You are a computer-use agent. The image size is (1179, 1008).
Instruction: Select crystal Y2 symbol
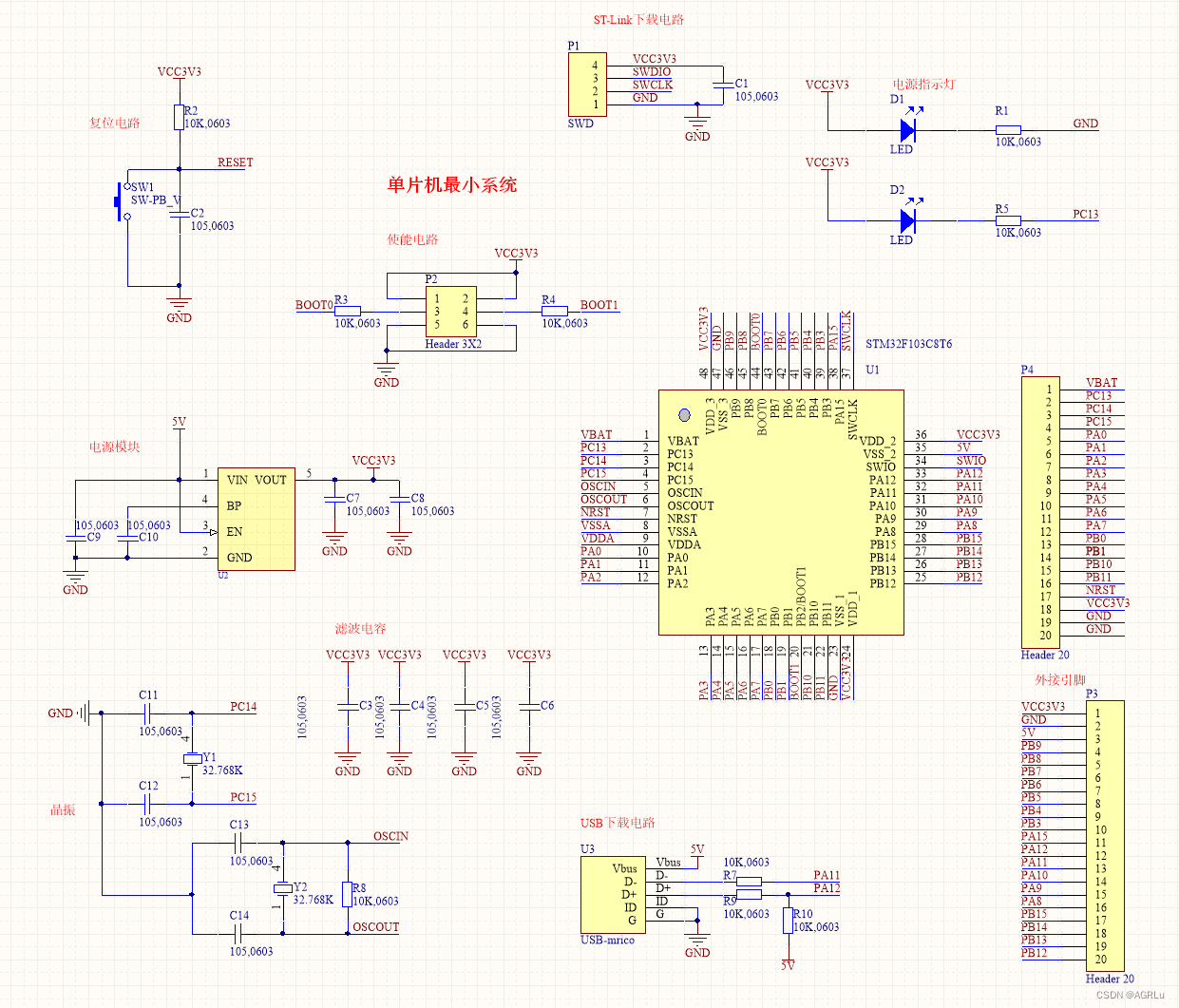click(x=282, y=888)
